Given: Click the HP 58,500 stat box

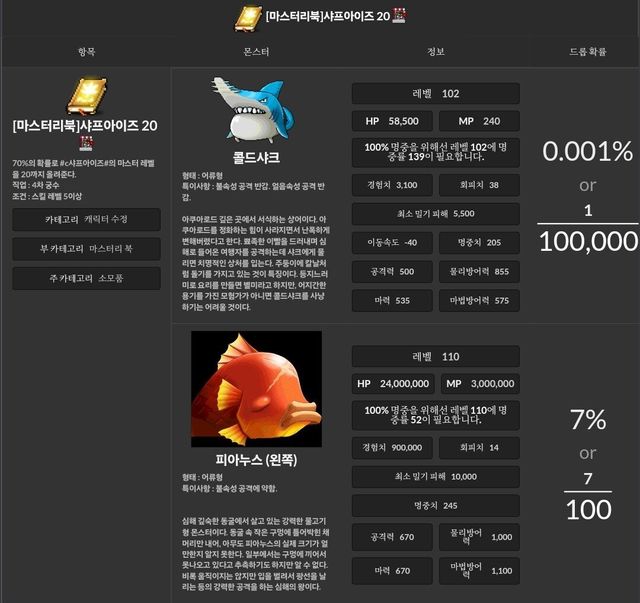Looking at the screenshot, I should [x=391, y=121].
